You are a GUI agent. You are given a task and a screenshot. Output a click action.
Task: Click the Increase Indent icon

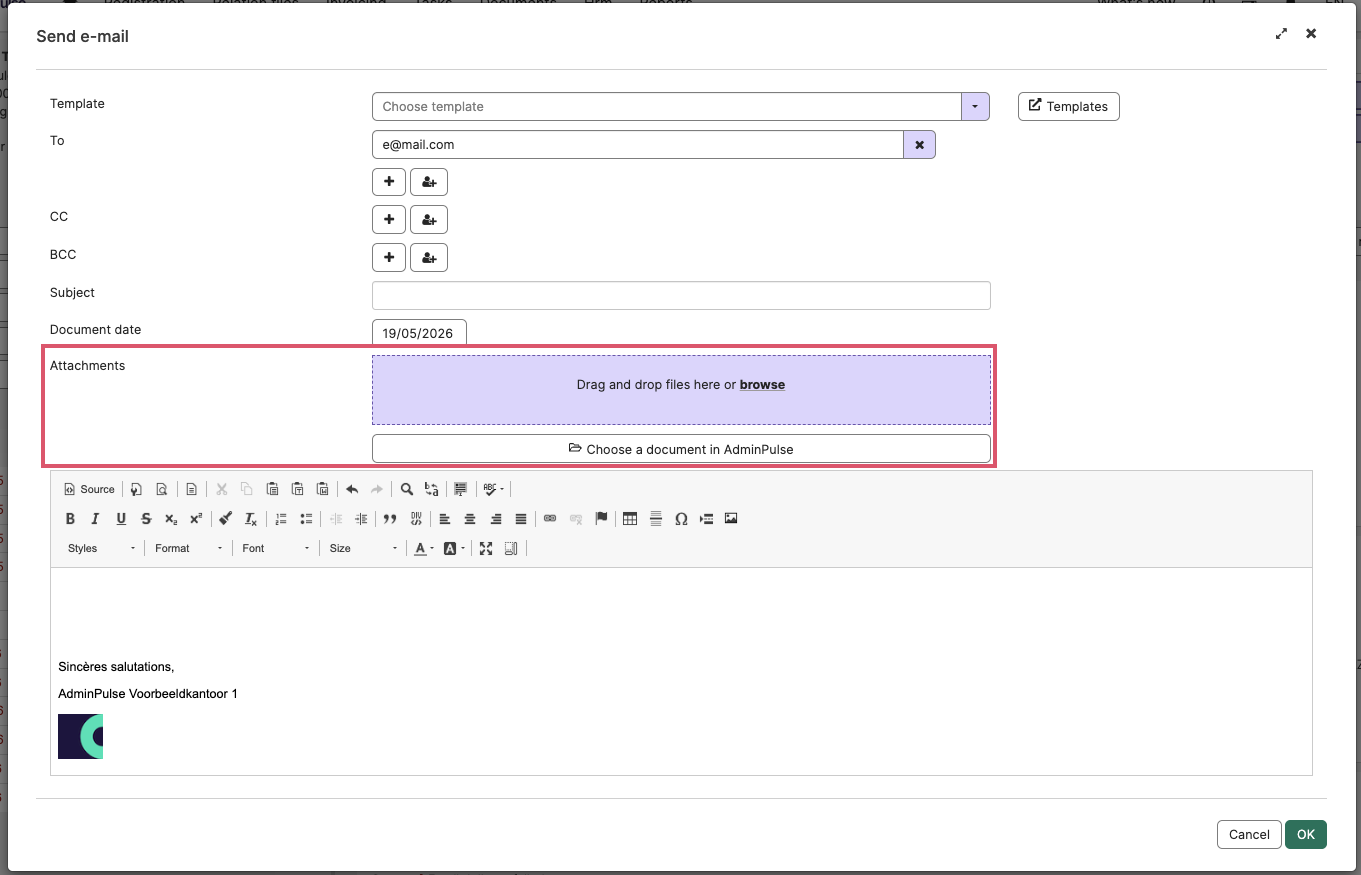click(361, 519)
